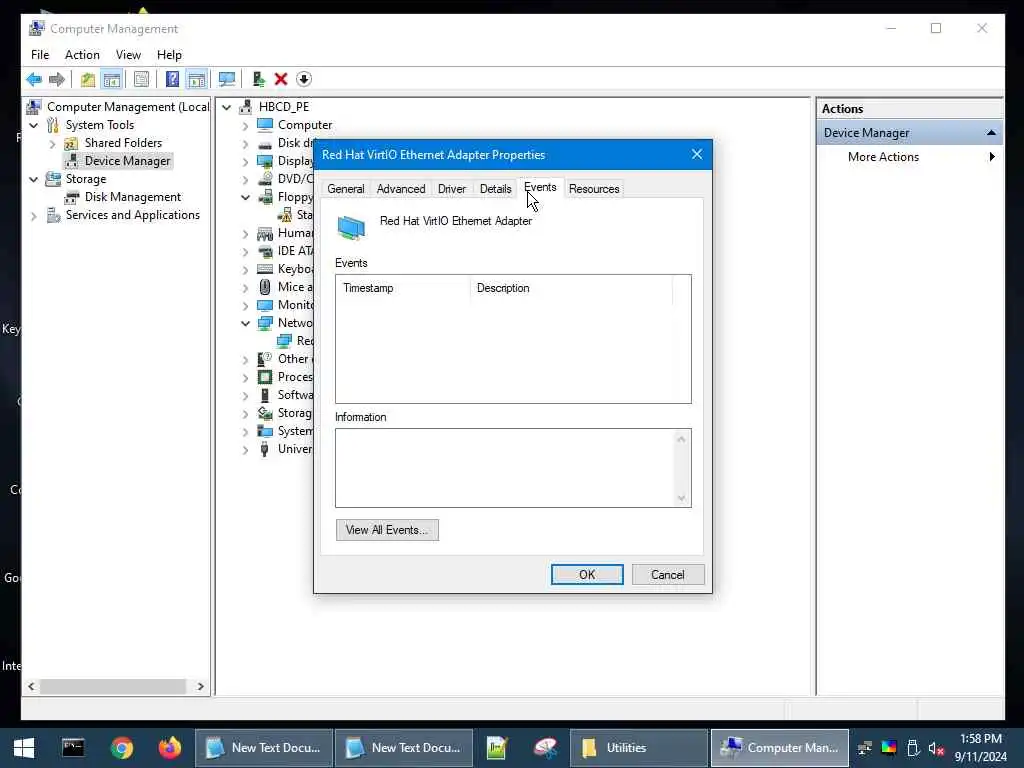Click the red X Uninstall device icon
1024x768 pixels.
[281, 79]
